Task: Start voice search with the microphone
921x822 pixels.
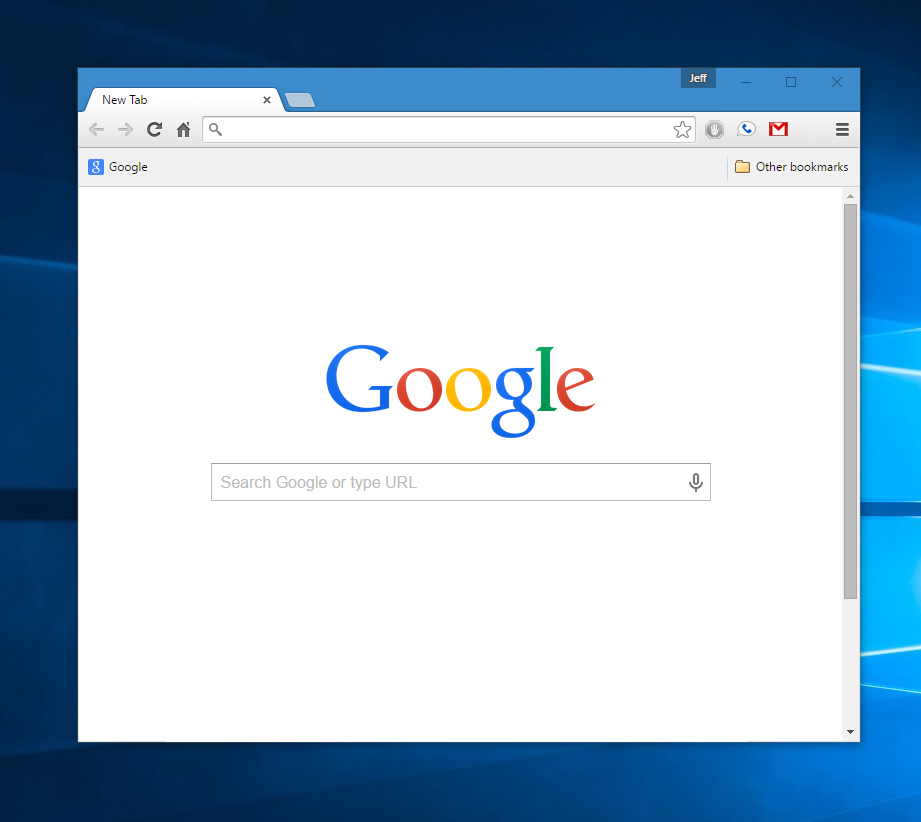Action: [x=696, y=483]
